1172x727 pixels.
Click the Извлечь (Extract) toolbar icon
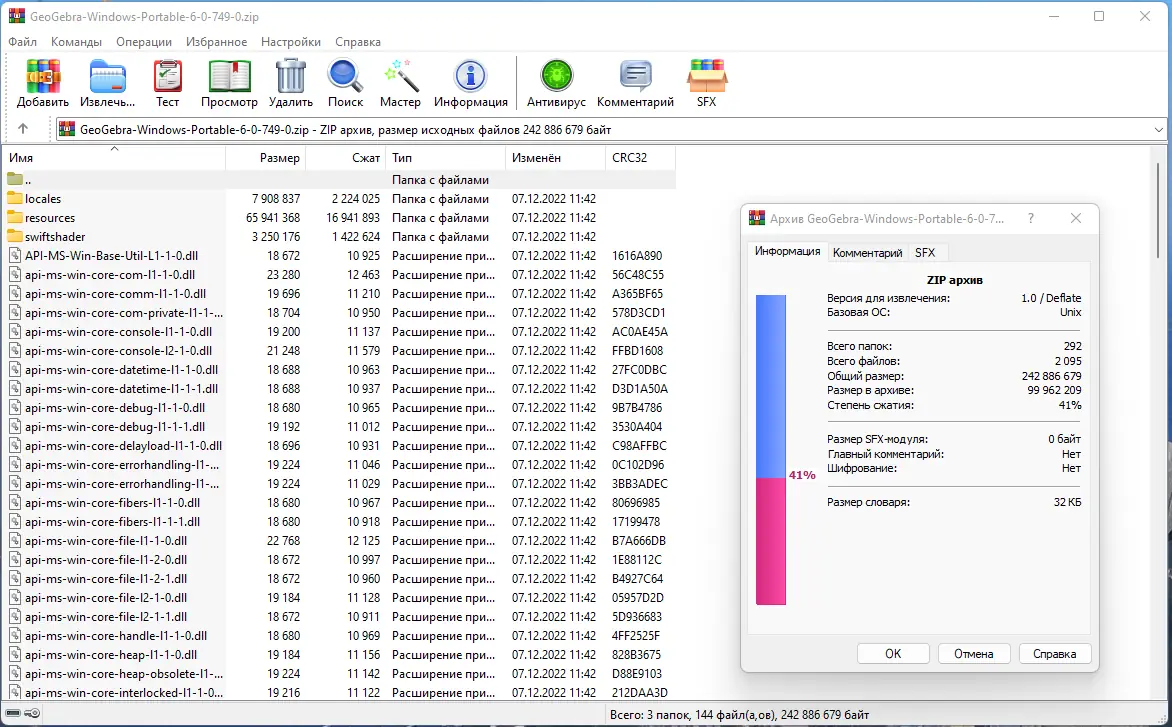(108, 76)
